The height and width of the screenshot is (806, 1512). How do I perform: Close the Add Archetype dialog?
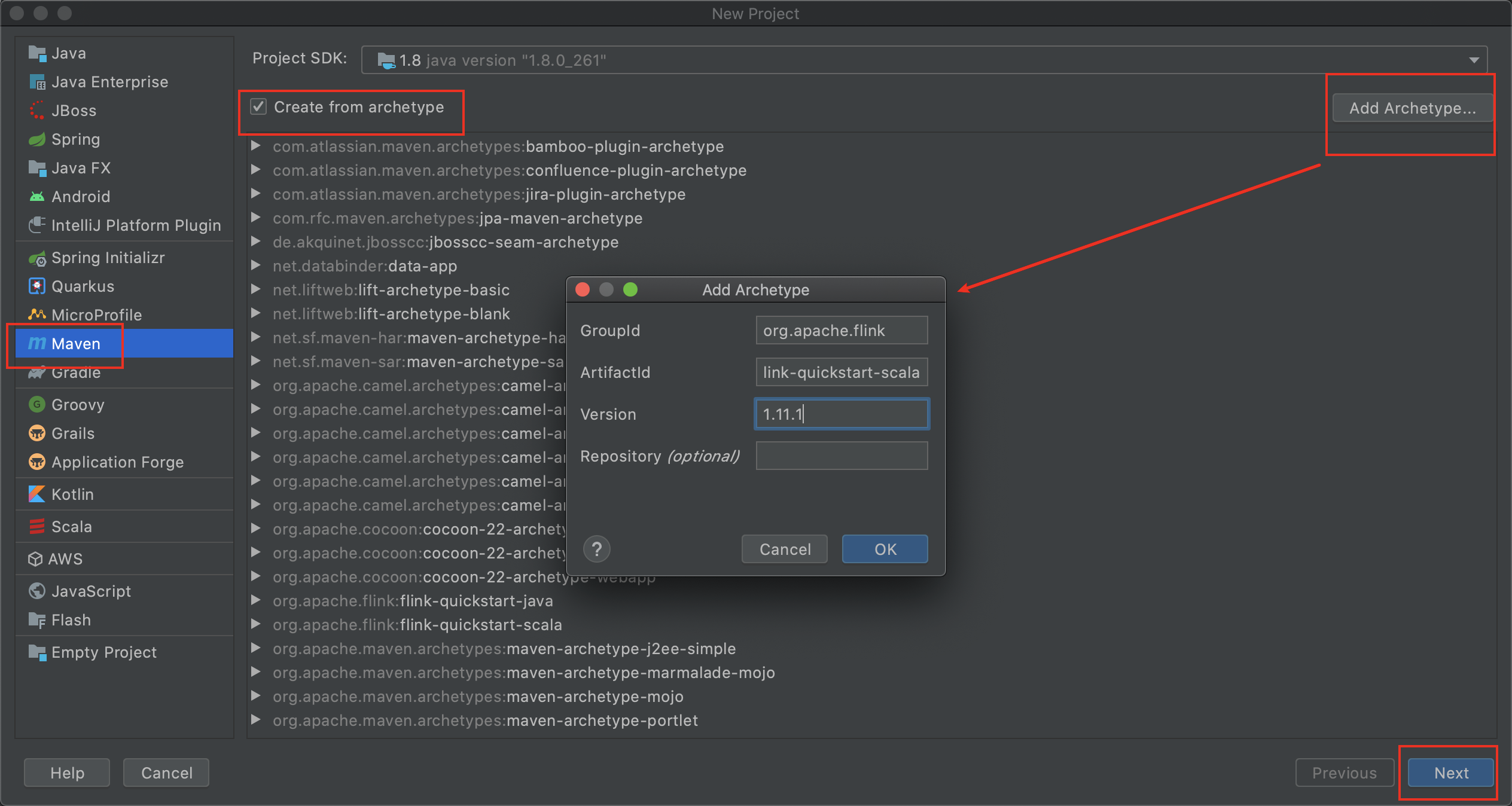tap(583, 289)
